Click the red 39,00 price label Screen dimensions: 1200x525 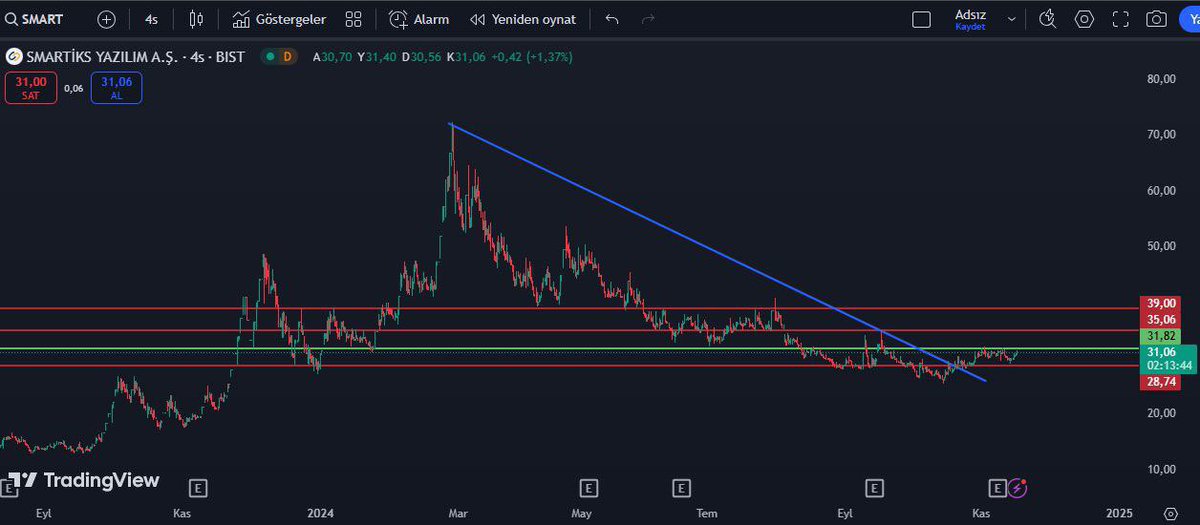[1161, 303]
